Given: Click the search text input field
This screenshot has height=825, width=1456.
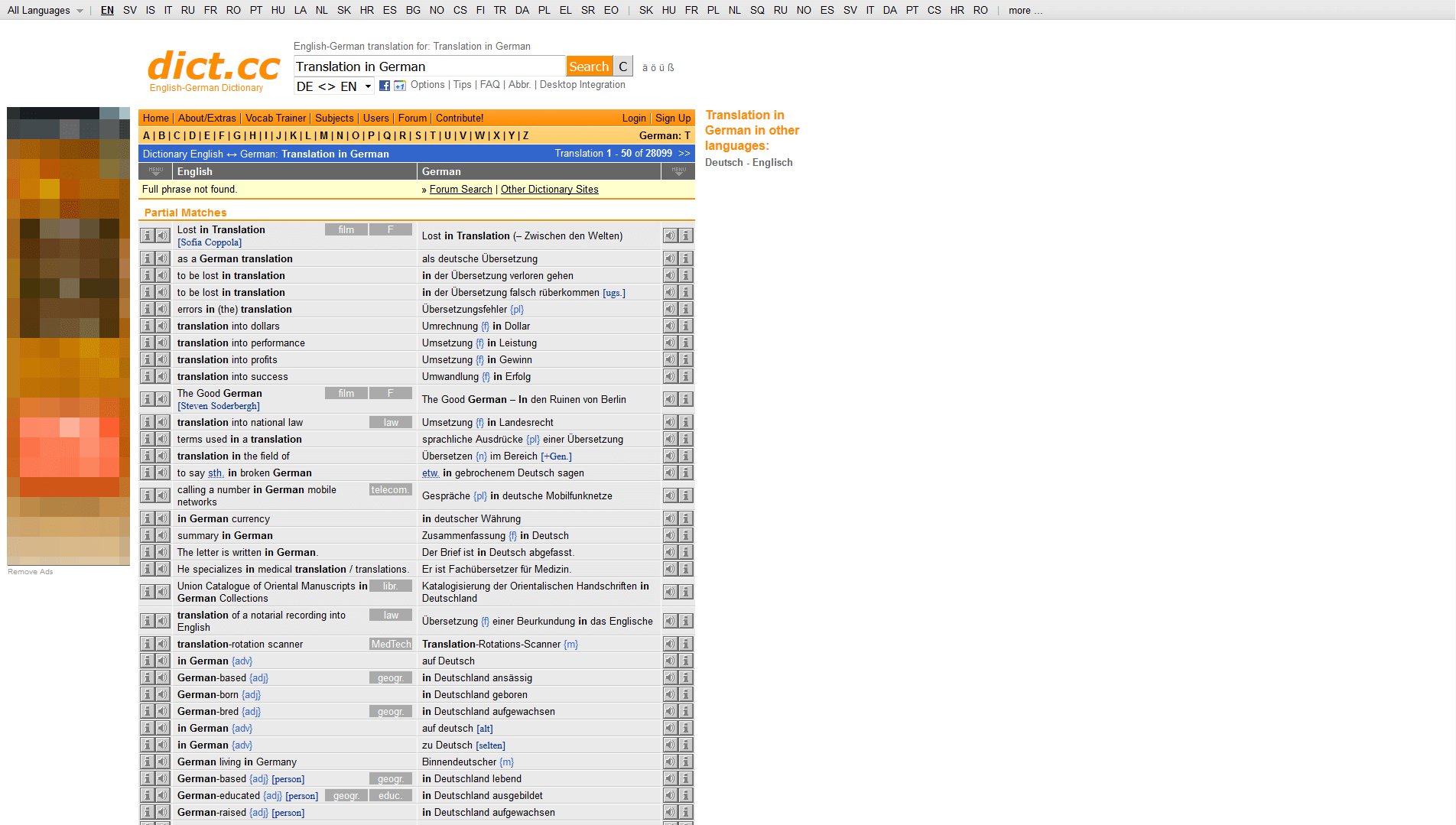Looking at the screenshot, I should coord(429,67).
